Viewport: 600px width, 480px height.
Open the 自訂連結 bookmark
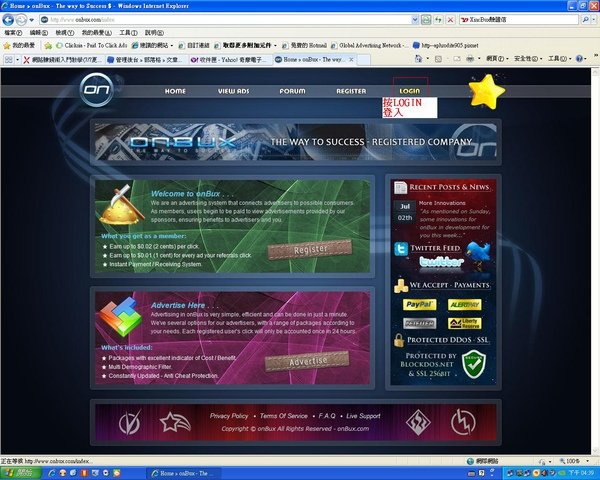(x=194, y=46)
